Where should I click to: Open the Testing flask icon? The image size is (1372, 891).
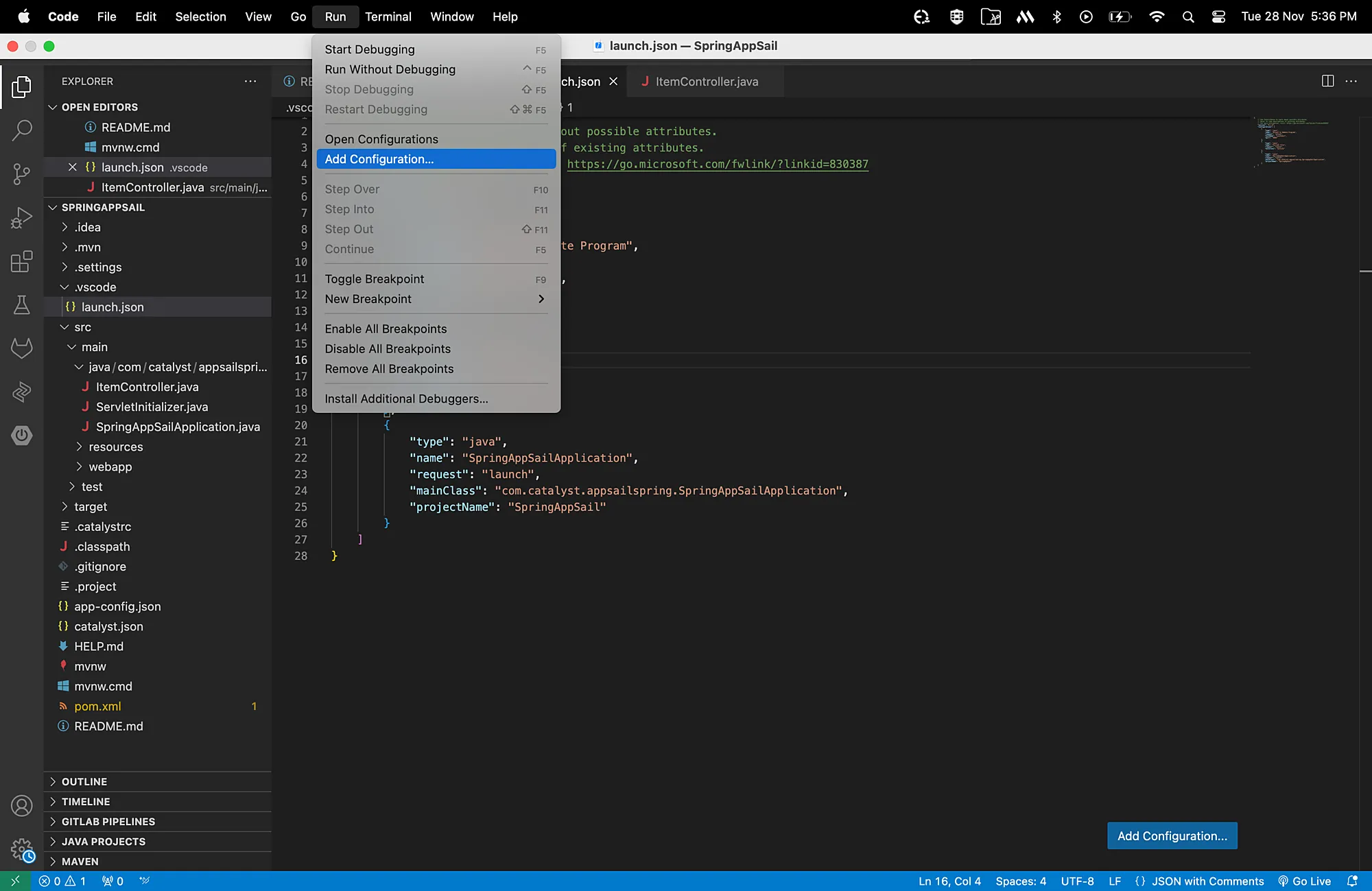pos(21,305)
